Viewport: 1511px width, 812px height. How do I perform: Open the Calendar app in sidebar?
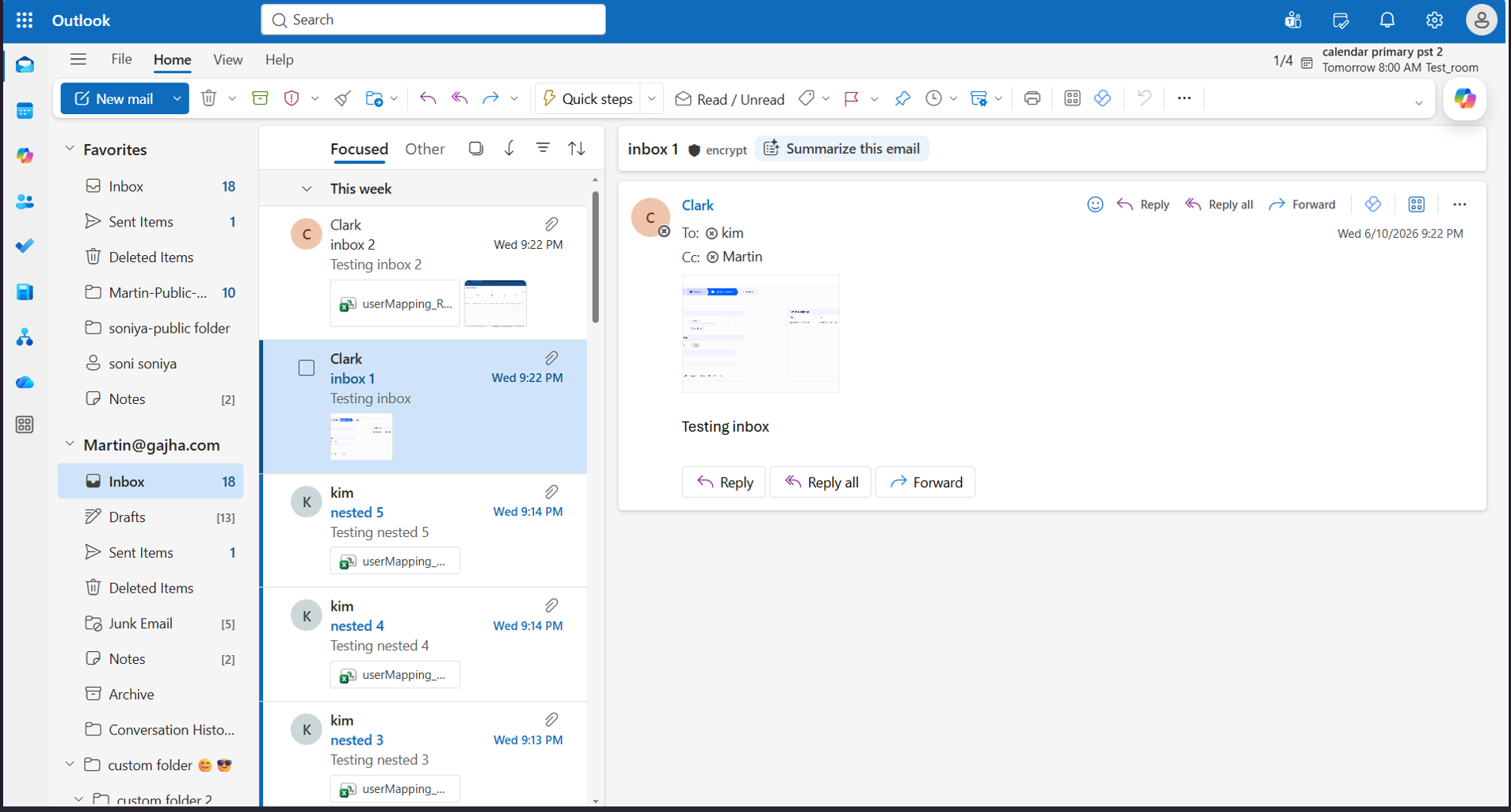pyautogui.click(x=25, y=111)
